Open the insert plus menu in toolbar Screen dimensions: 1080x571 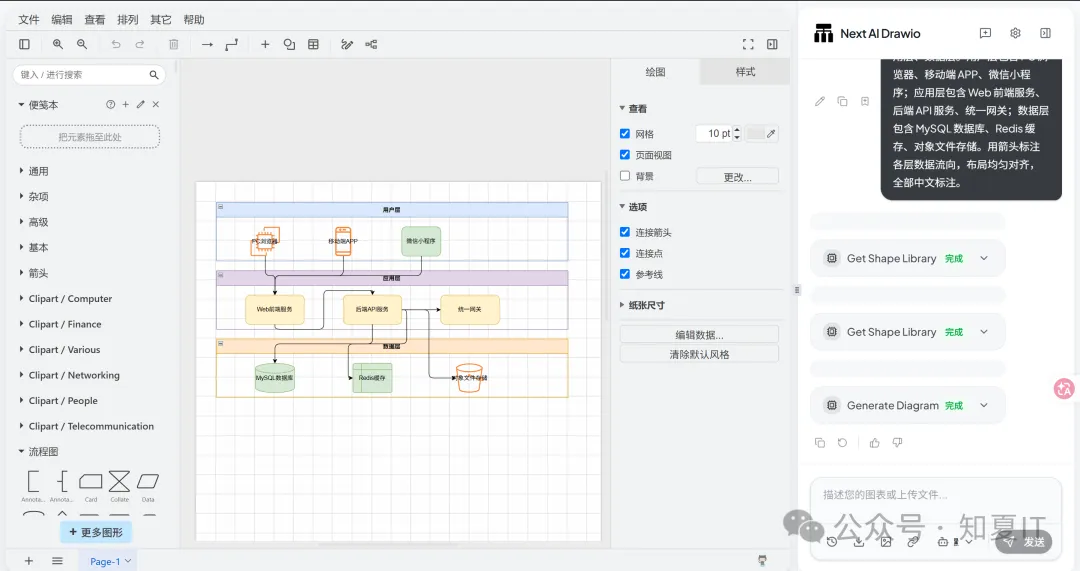tap(265, 44)
